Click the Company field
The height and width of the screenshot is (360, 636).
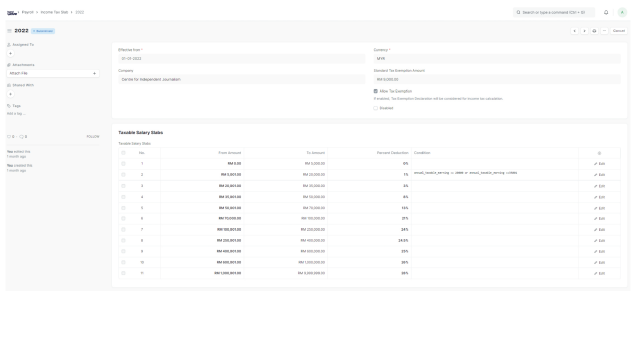click(242, 79)
